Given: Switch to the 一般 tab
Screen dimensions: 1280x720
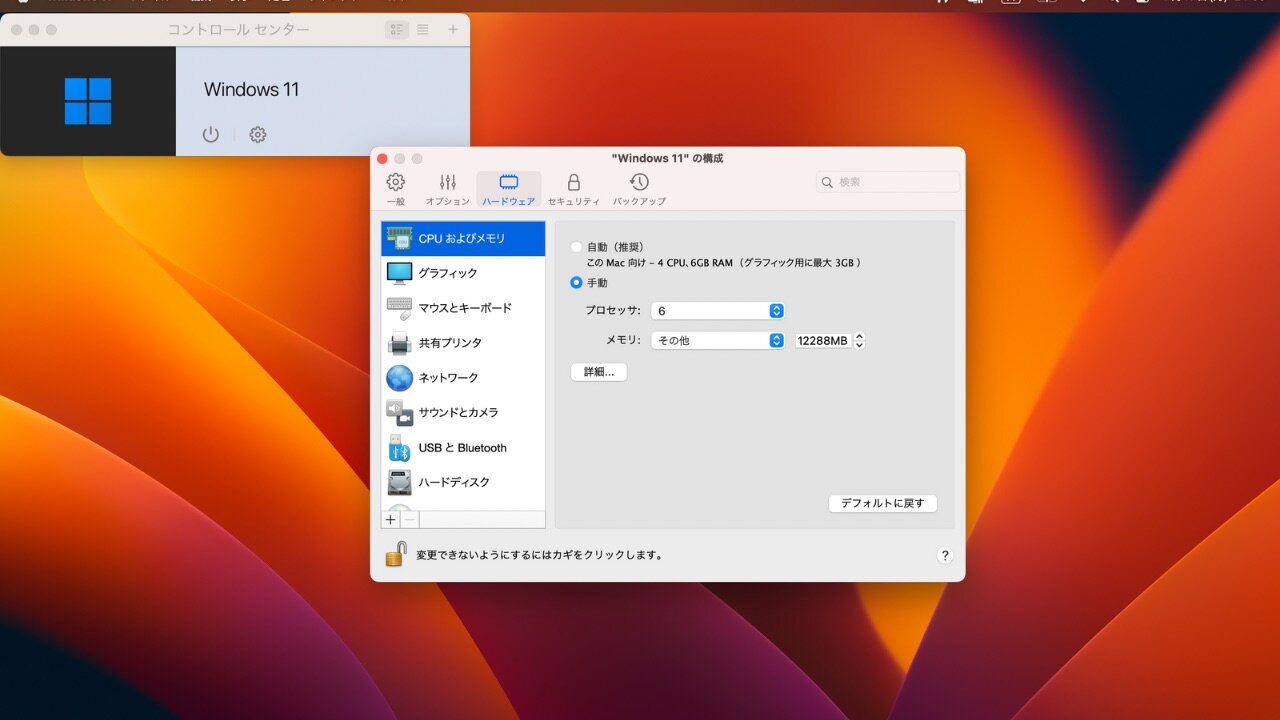Looking at the screenshot, I should [x=396, y=189].
